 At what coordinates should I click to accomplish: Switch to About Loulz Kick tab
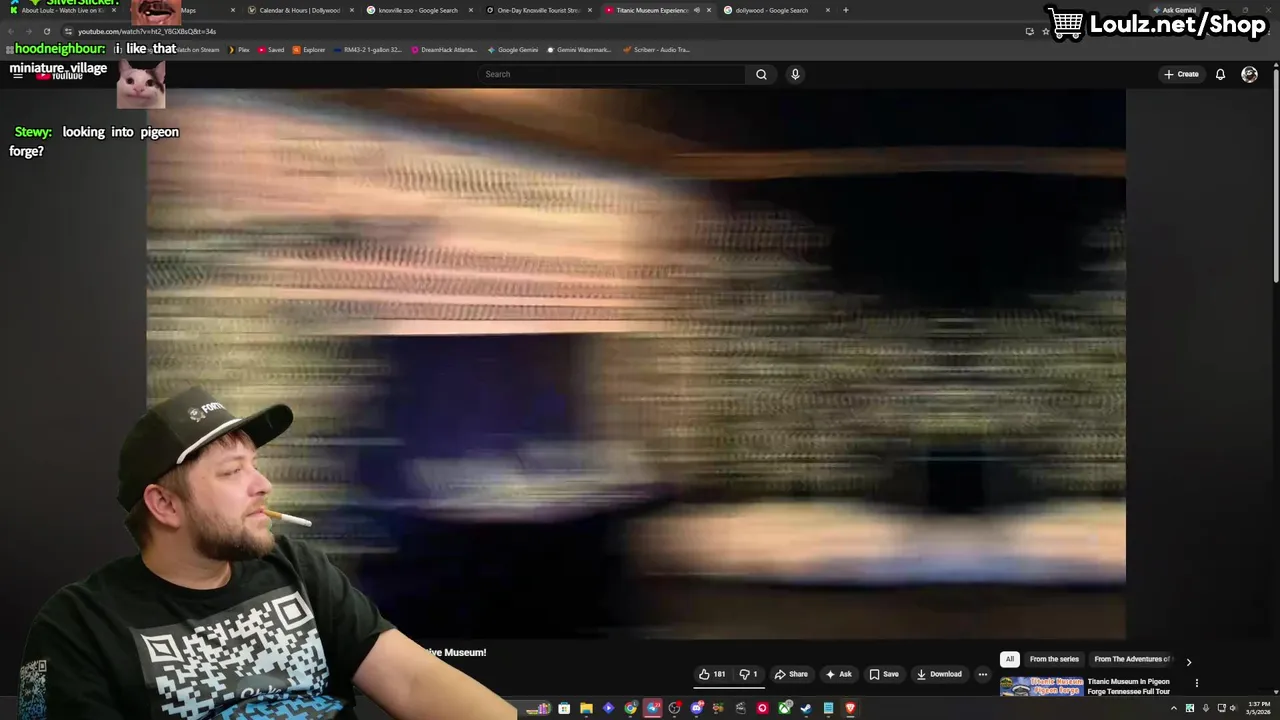click(x=62, y=10)
